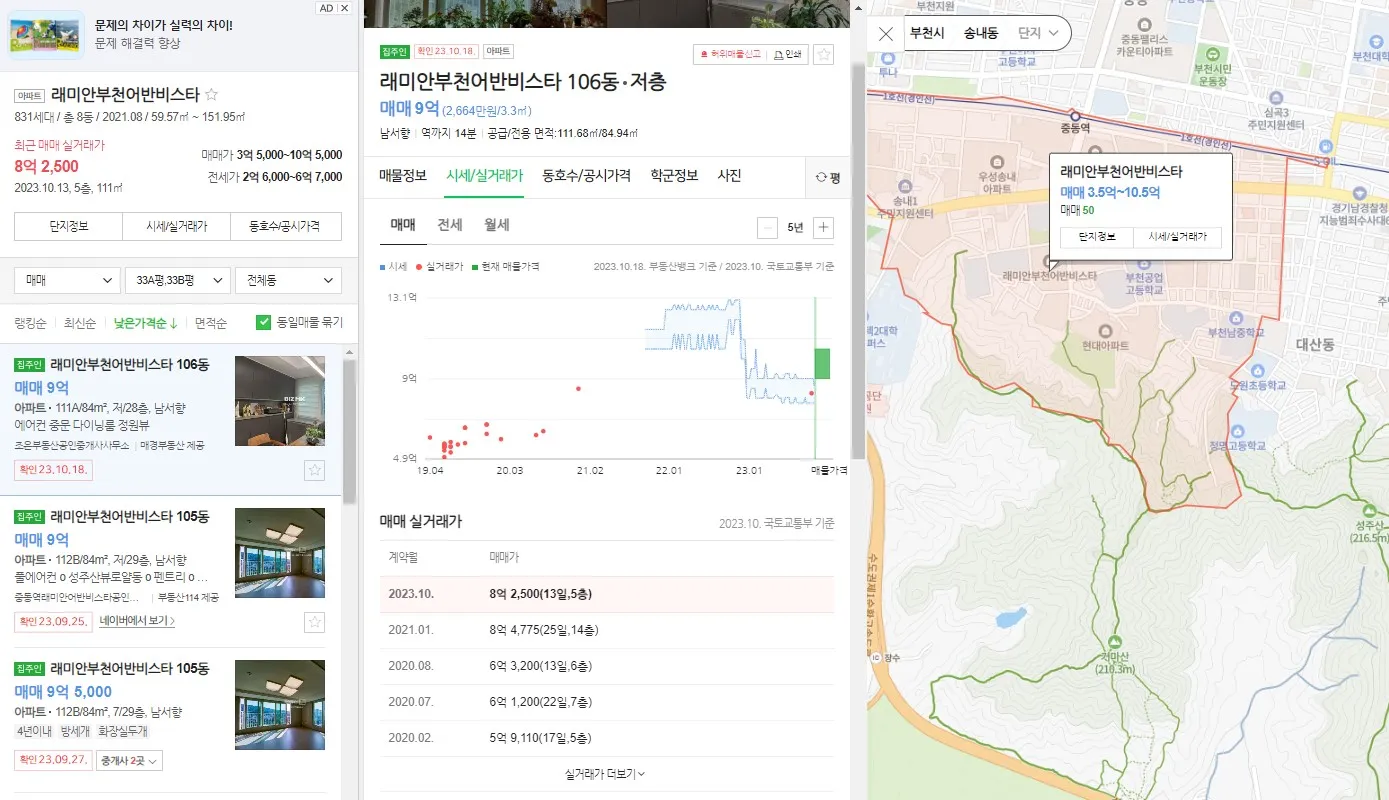1389x800 pixels.
Task: Click 부천공업고등학교 map marker
Action: [x=1146, y=276]
